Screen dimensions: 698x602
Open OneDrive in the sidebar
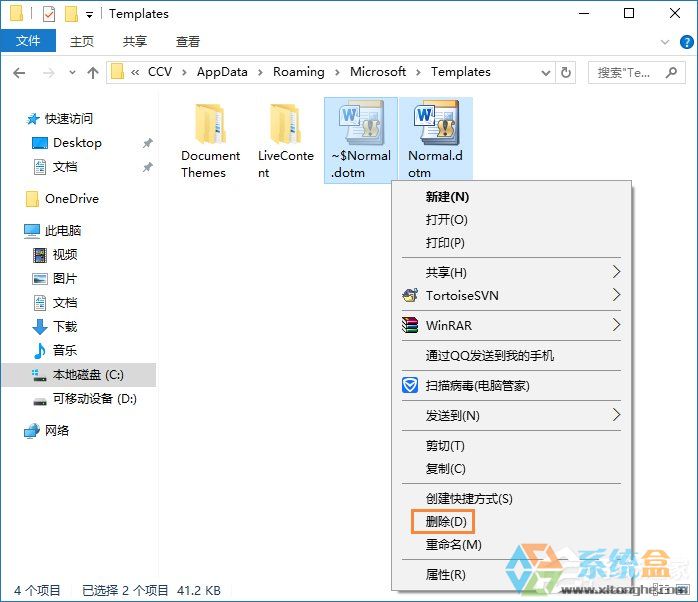coord(62,199)
